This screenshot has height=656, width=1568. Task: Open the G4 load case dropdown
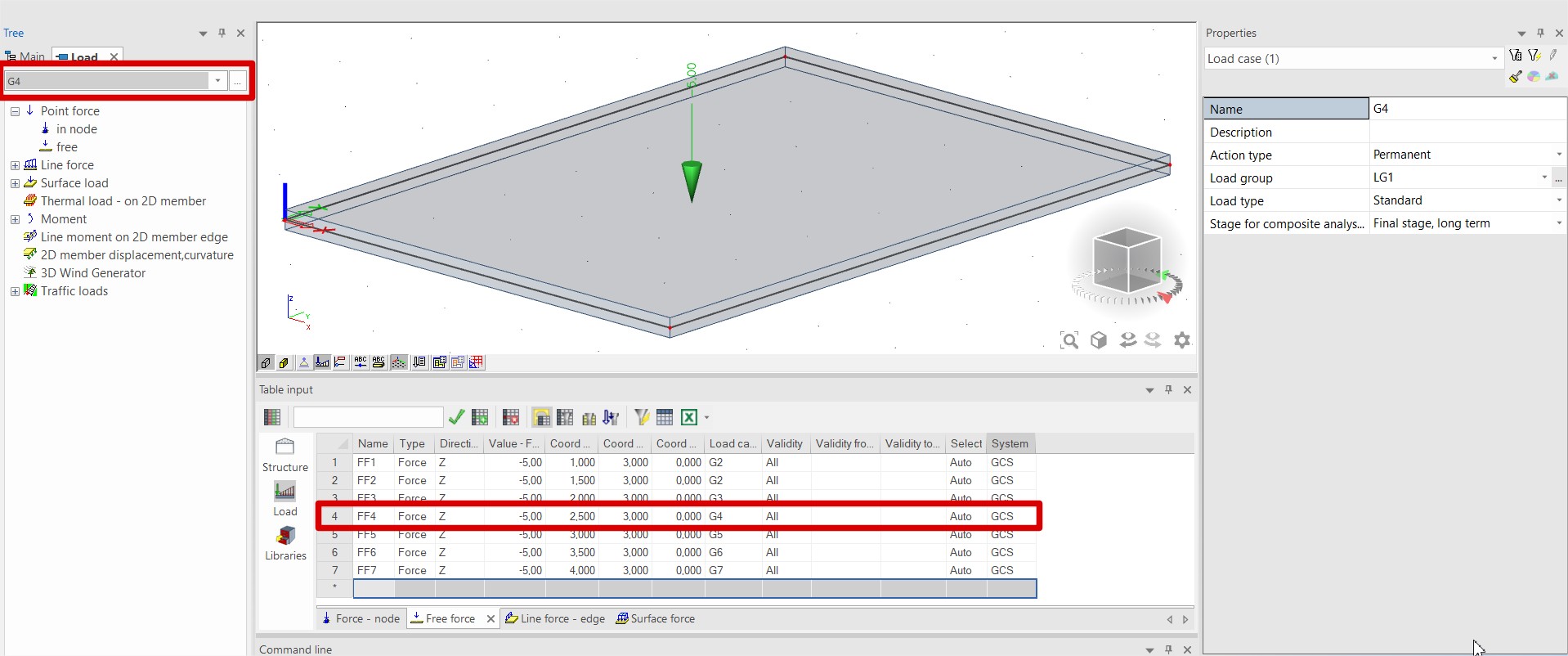217,81
